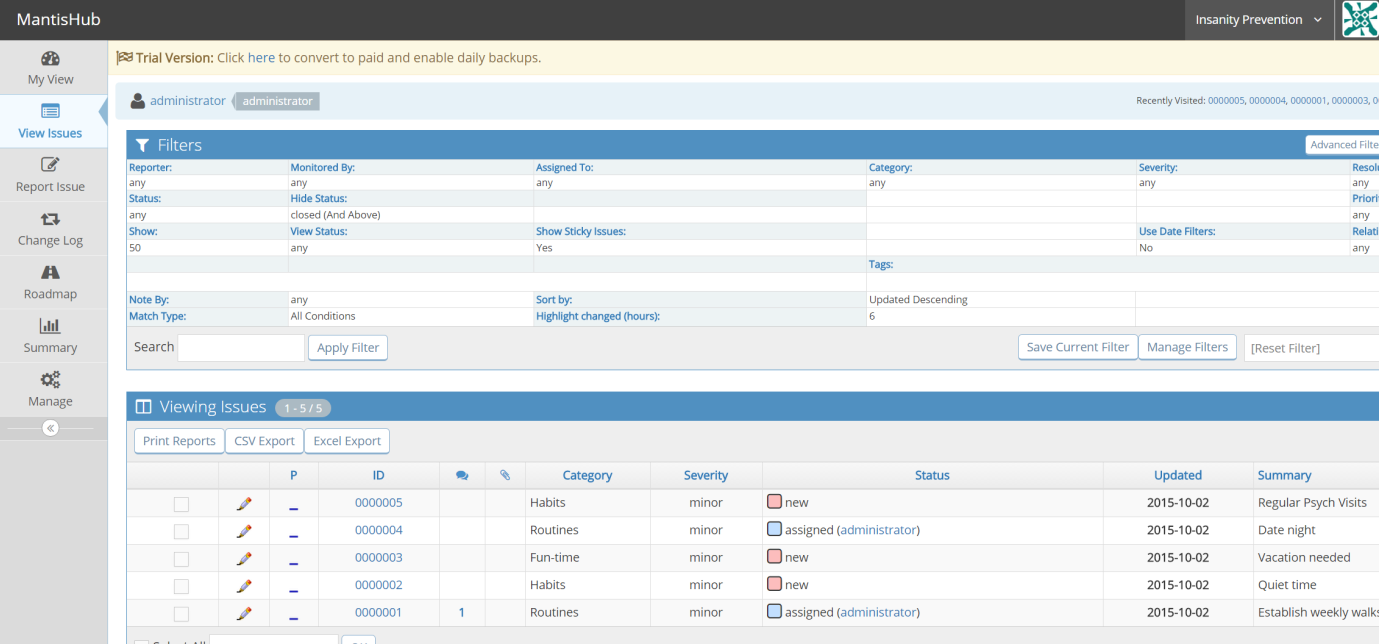Open Insanity Prevention project dropdown

point(1259,20)
